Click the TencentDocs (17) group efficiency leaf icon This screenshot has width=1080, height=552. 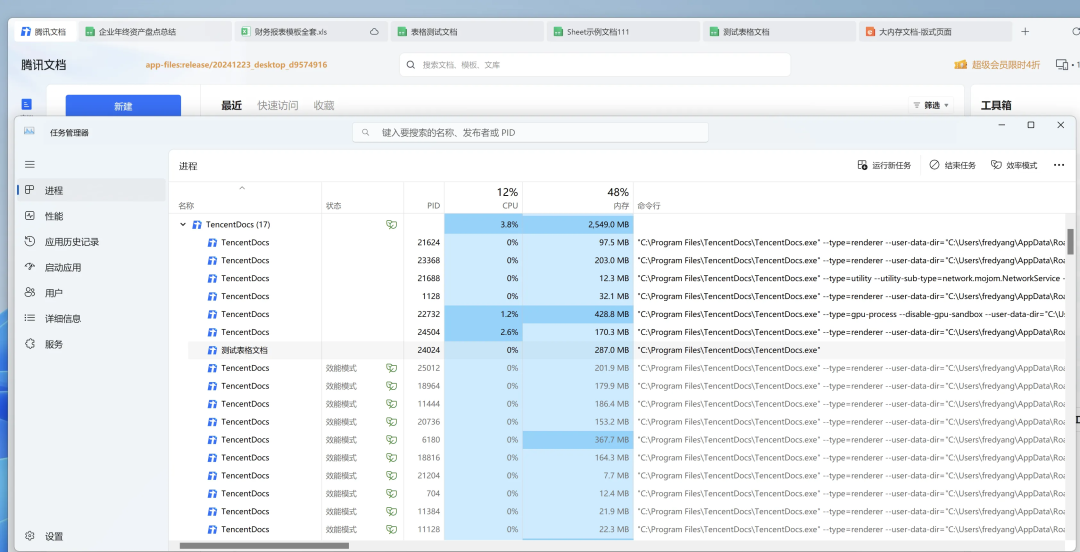coord(391,225)
